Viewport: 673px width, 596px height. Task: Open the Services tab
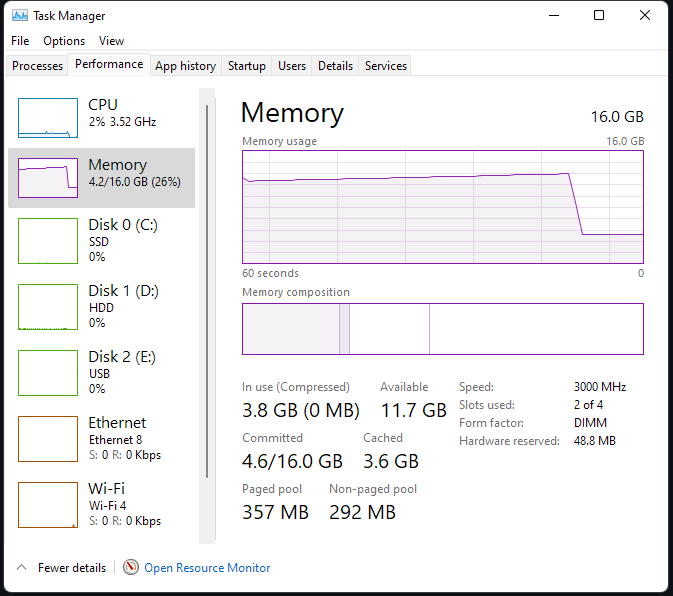tap(385, 66)
